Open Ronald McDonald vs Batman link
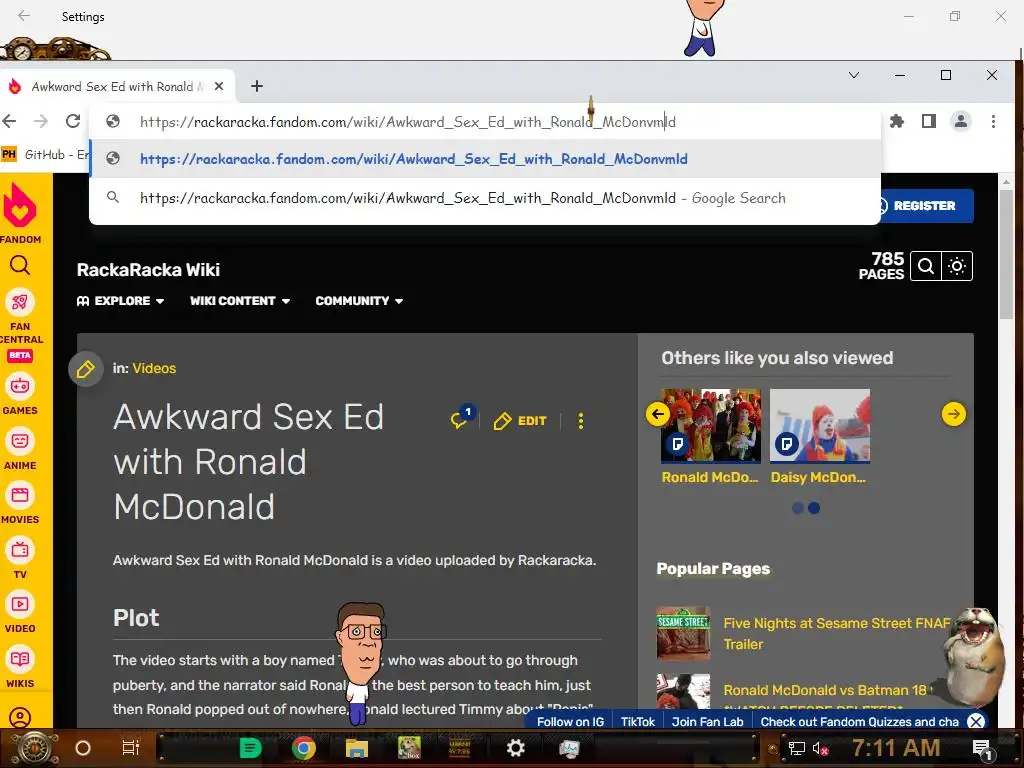The image size is (1024, 768). [825, 690]
